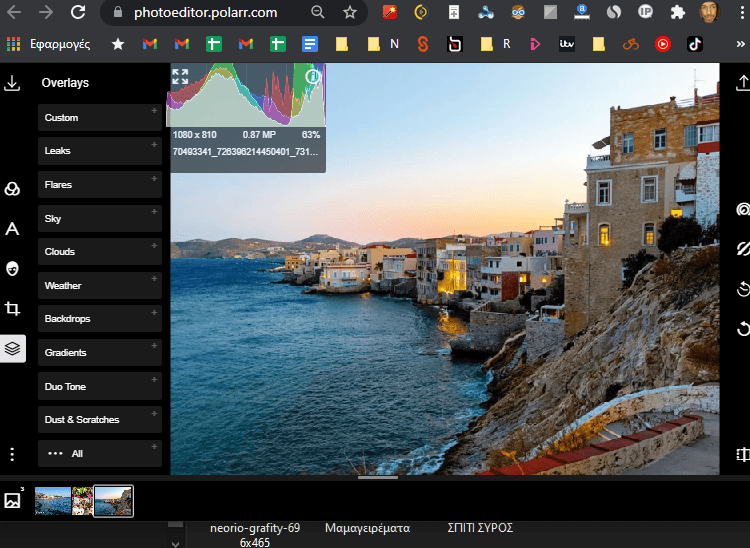750x548 pixels.
Task: Select the crop tool
Action: (x=13, y=309)
